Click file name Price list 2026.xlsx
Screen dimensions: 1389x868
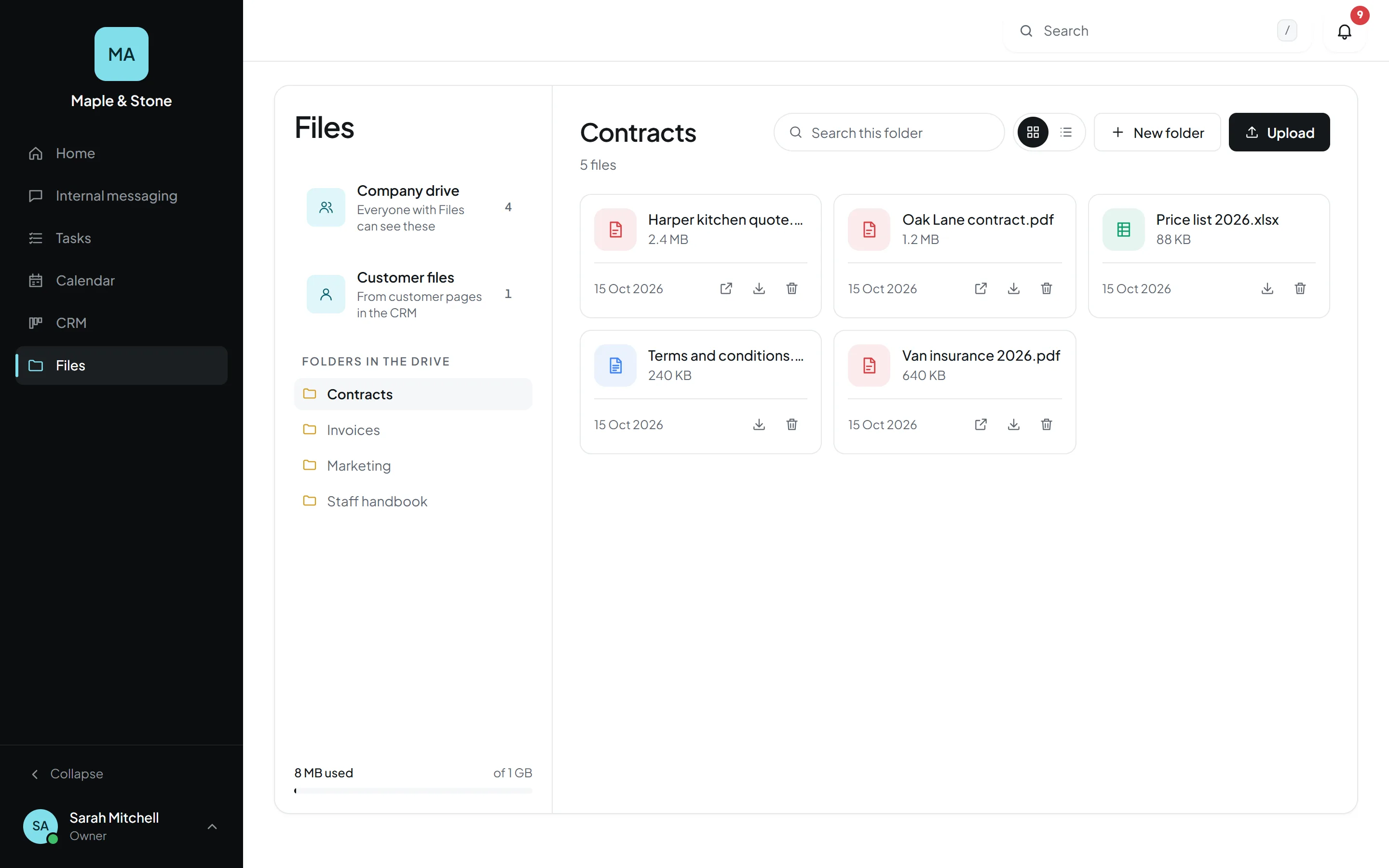(1217, 219)
